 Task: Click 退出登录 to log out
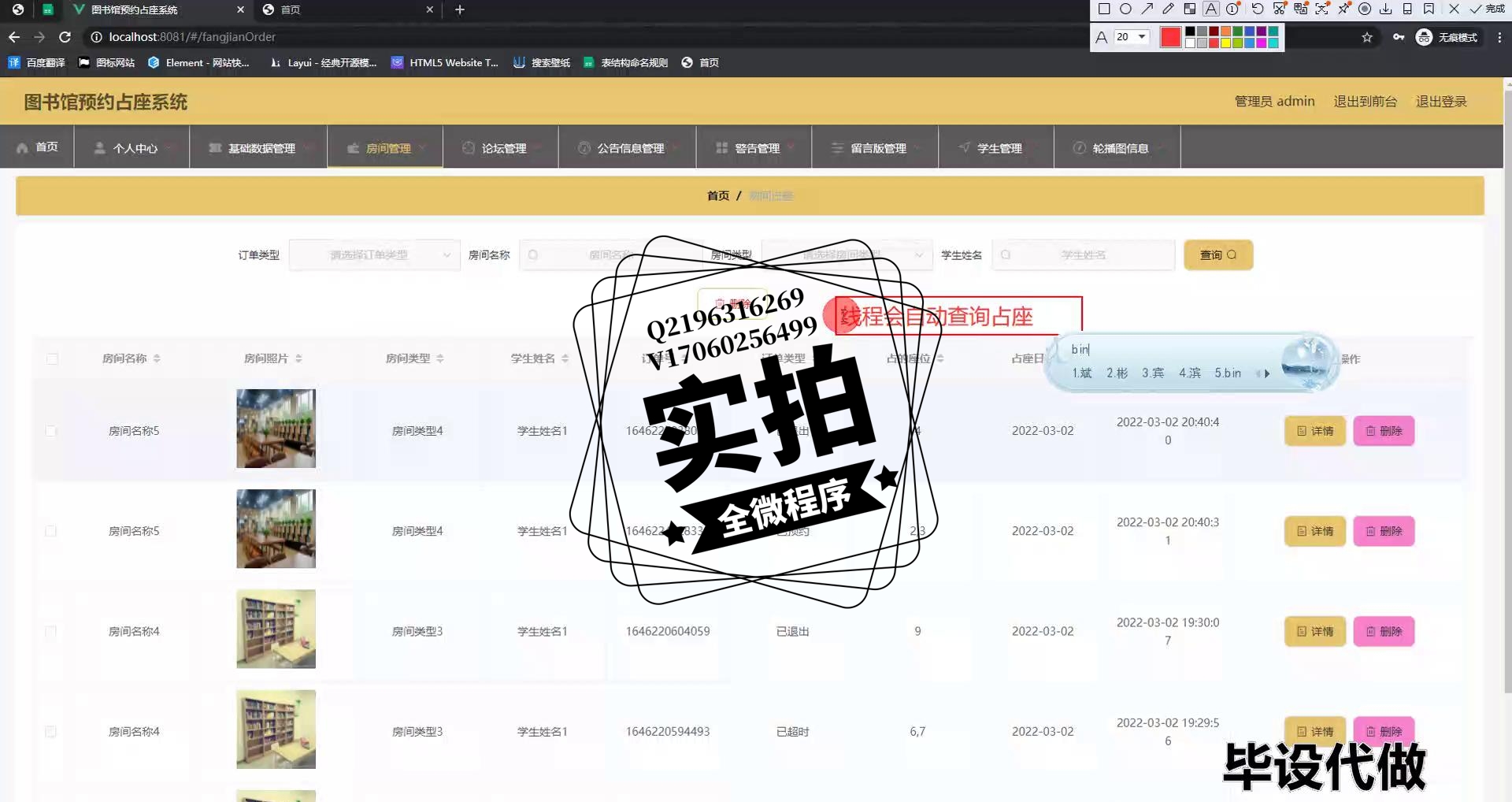pyautogui.click(x=1441, y=101)
